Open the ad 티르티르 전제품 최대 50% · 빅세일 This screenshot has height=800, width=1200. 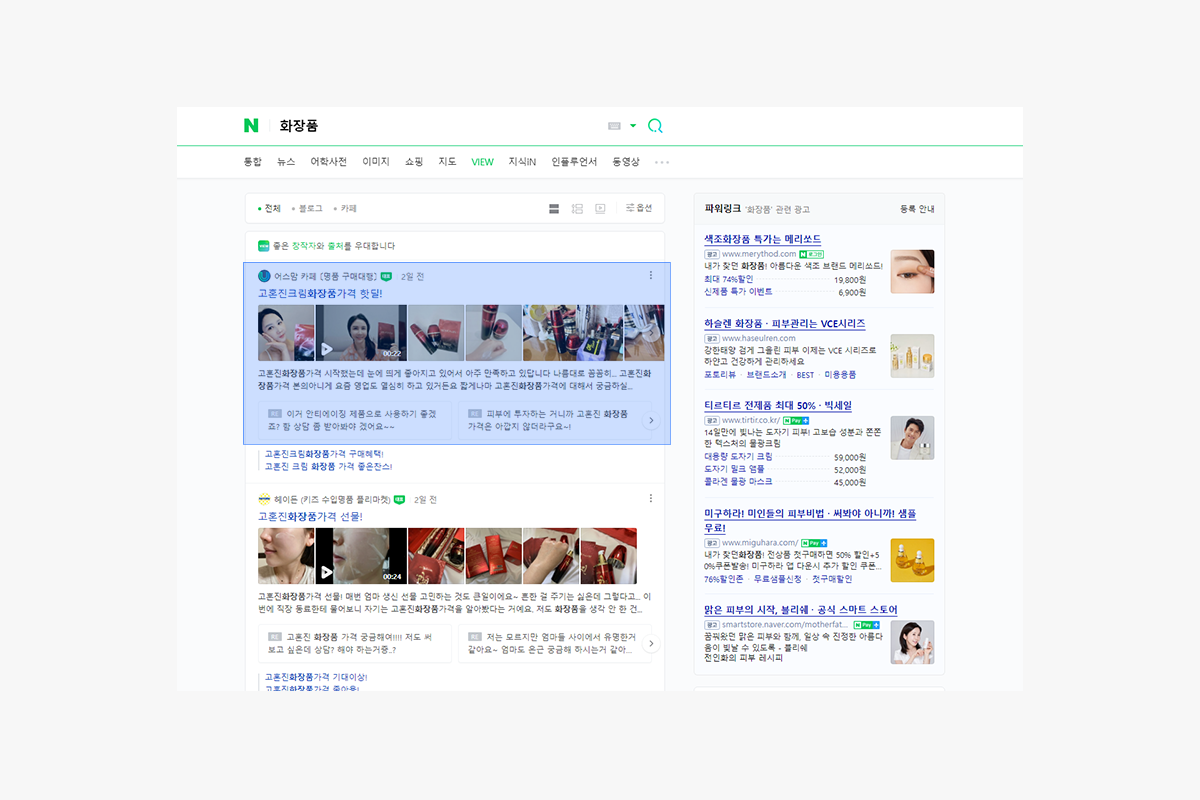tap(778, 406)
